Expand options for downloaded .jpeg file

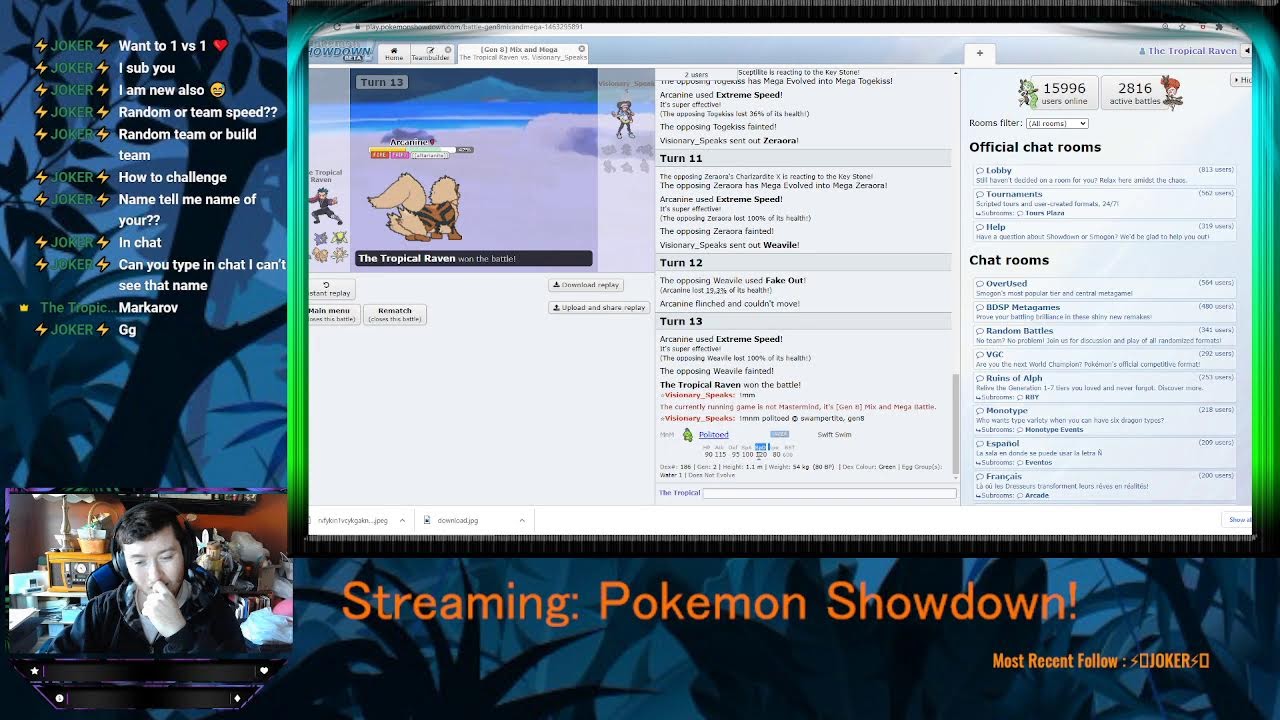pyautogui.click(x=402, y=520)
